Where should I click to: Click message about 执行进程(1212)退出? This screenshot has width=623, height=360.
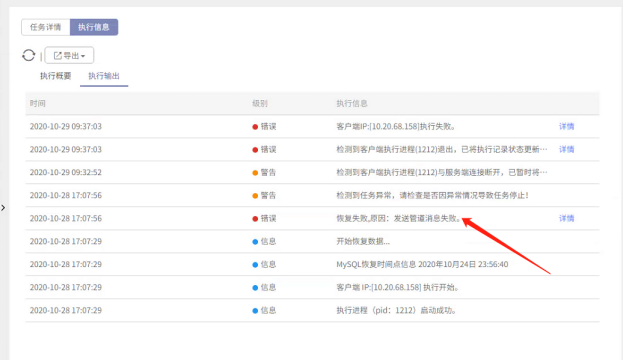(442, 149)
